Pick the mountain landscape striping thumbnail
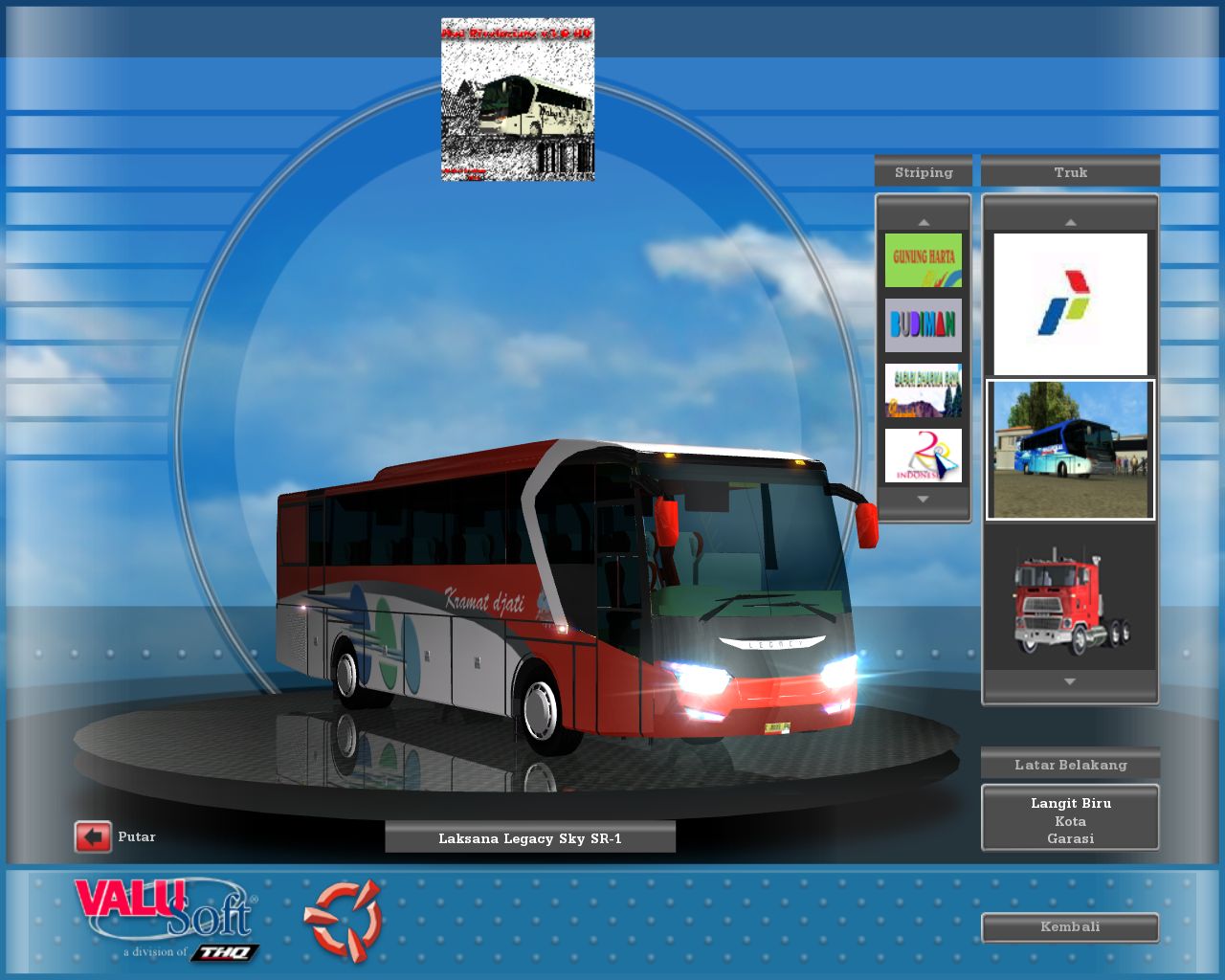The height and width of the screenshot is (980, 1225). click(x=923, y=390)
